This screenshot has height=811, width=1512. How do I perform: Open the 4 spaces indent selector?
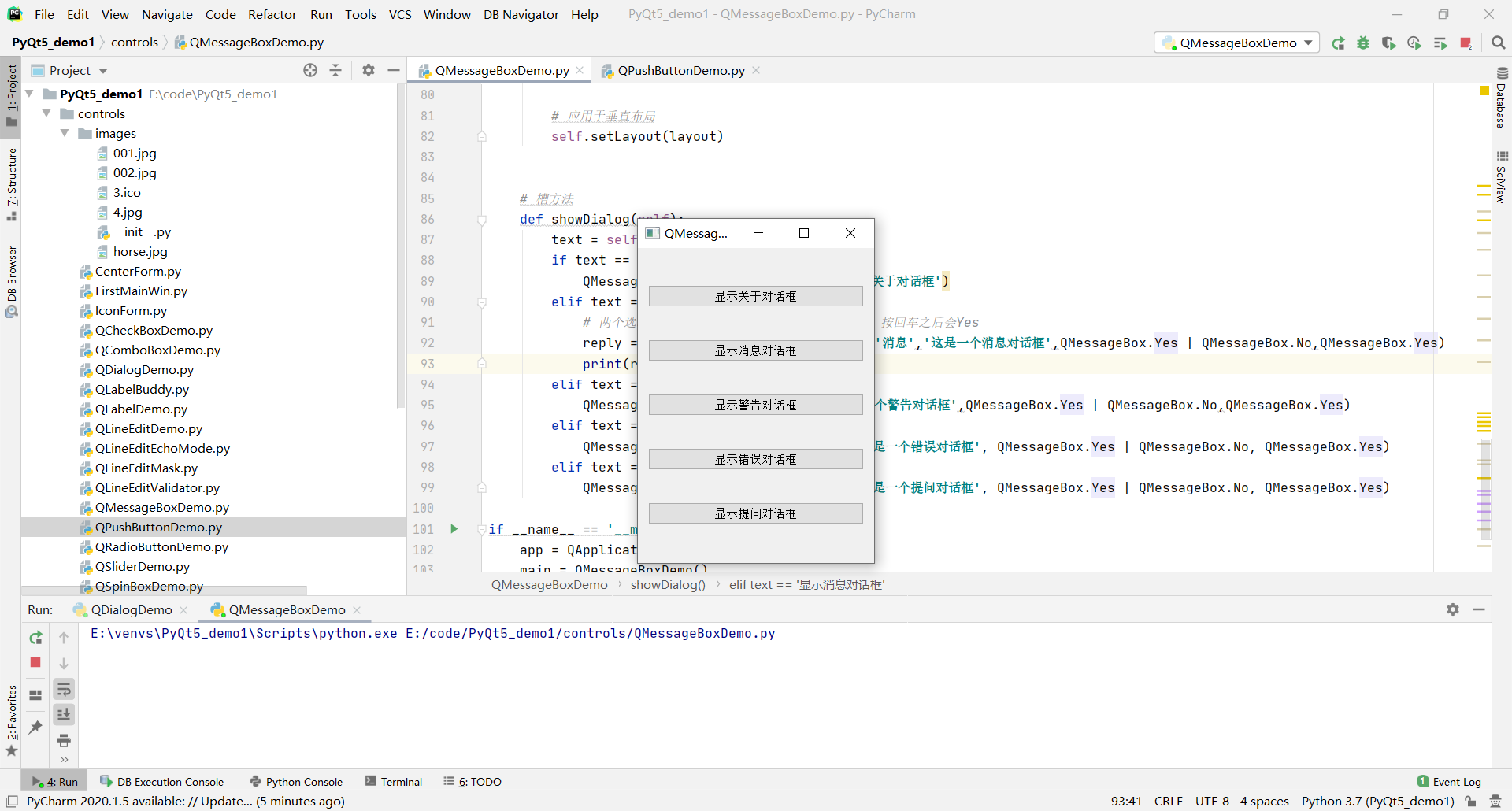pyautogui.click(x=1265, y=802)
